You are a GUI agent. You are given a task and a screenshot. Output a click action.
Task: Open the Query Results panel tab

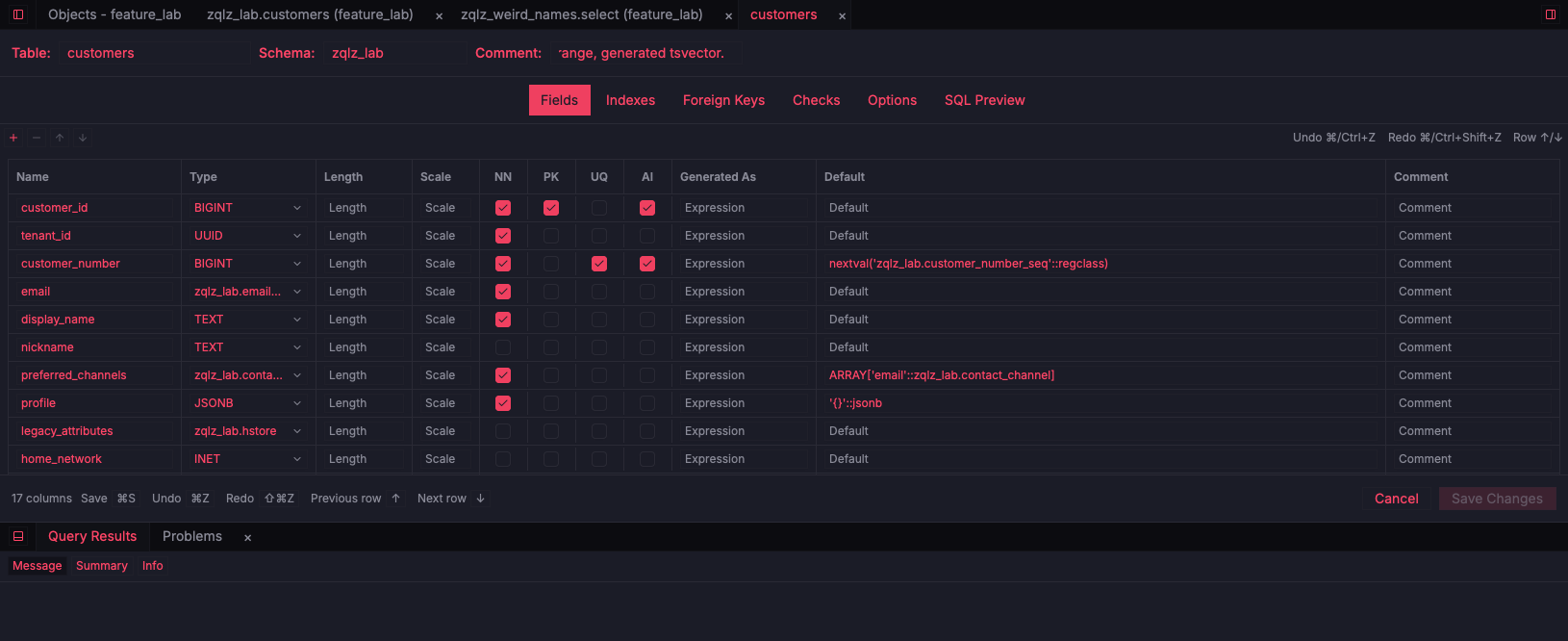(x=92, y=536)
